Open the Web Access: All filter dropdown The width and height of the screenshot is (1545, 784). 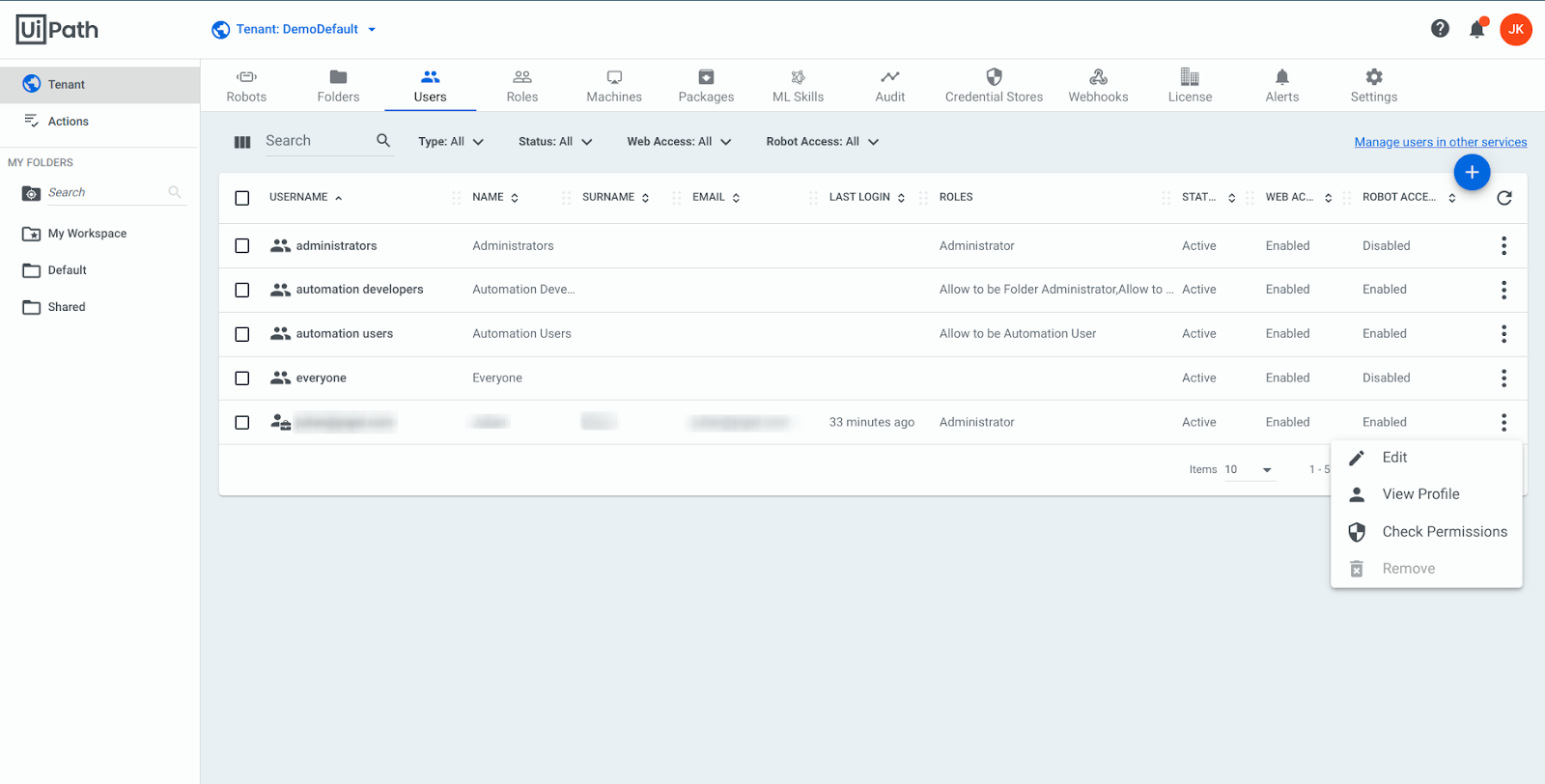(679, 141)
